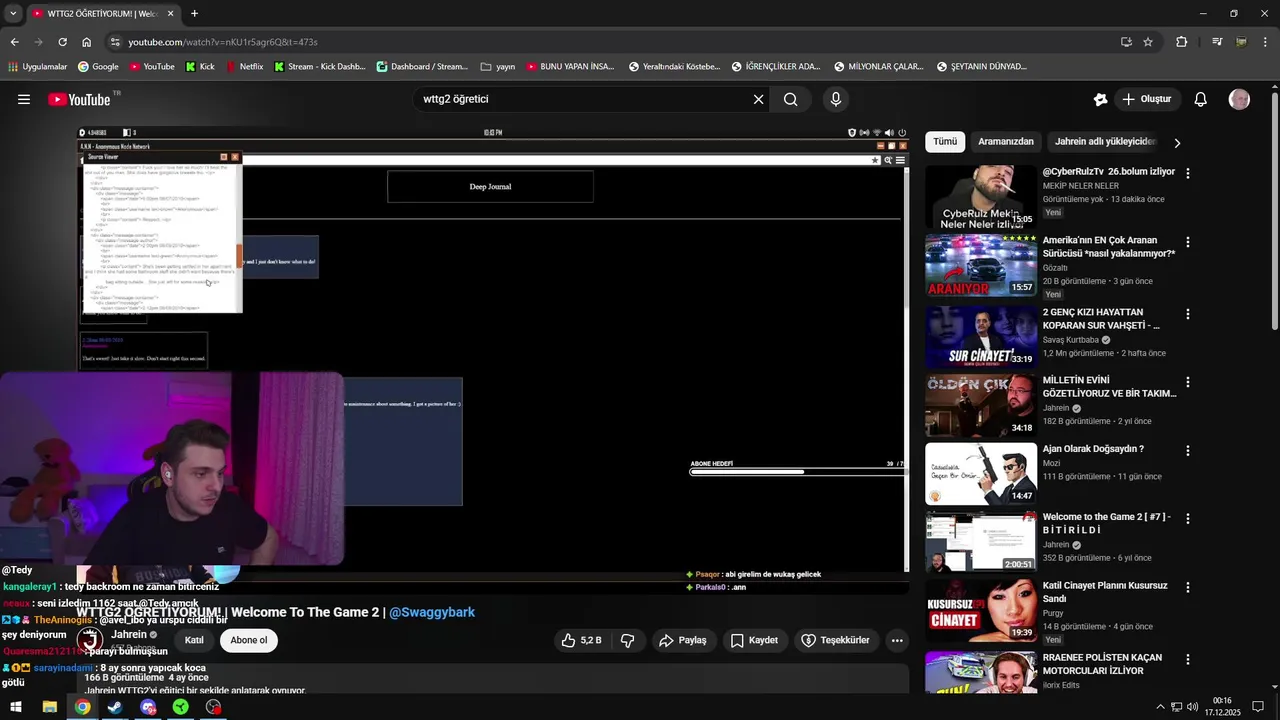Open a new browser tab
This screenshot has width=1280, height=720.
[194, 14]
